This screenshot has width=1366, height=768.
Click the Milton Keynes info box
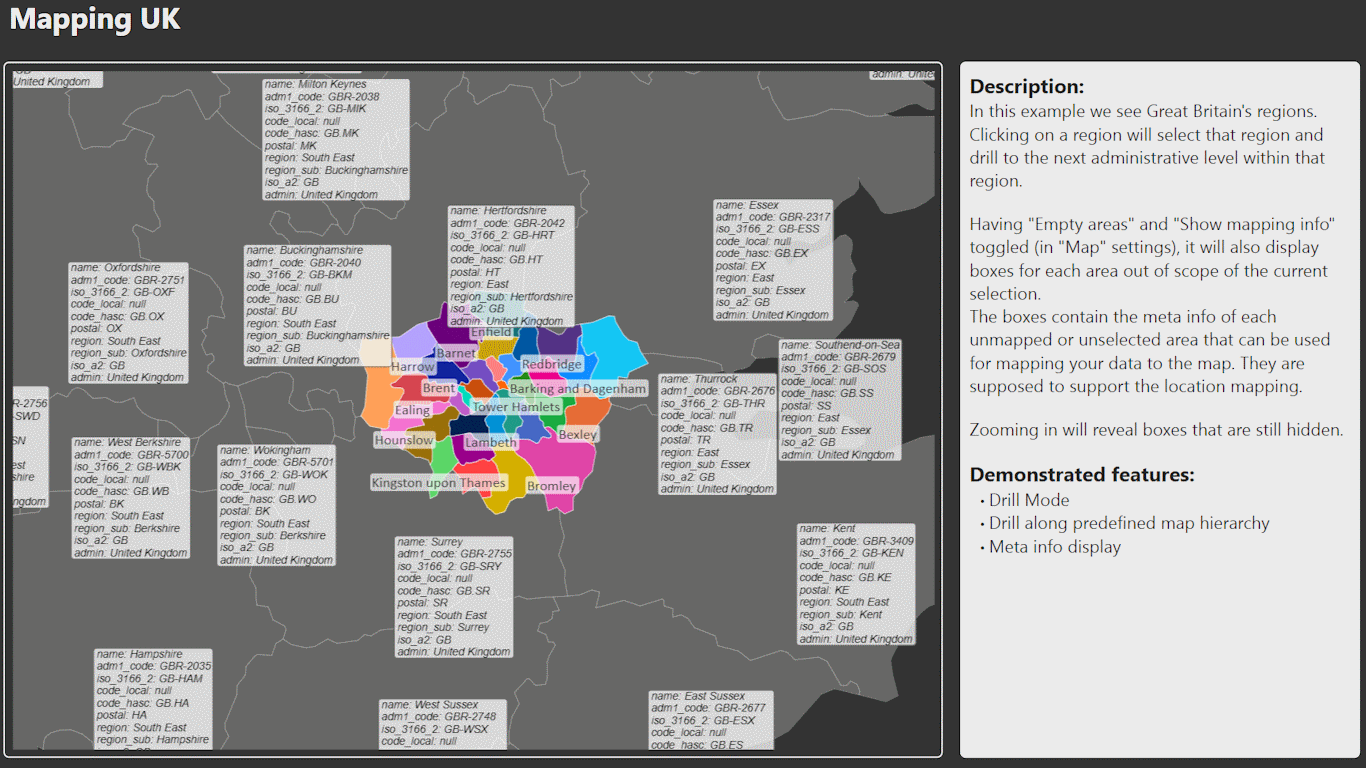[x=336, y=140]
